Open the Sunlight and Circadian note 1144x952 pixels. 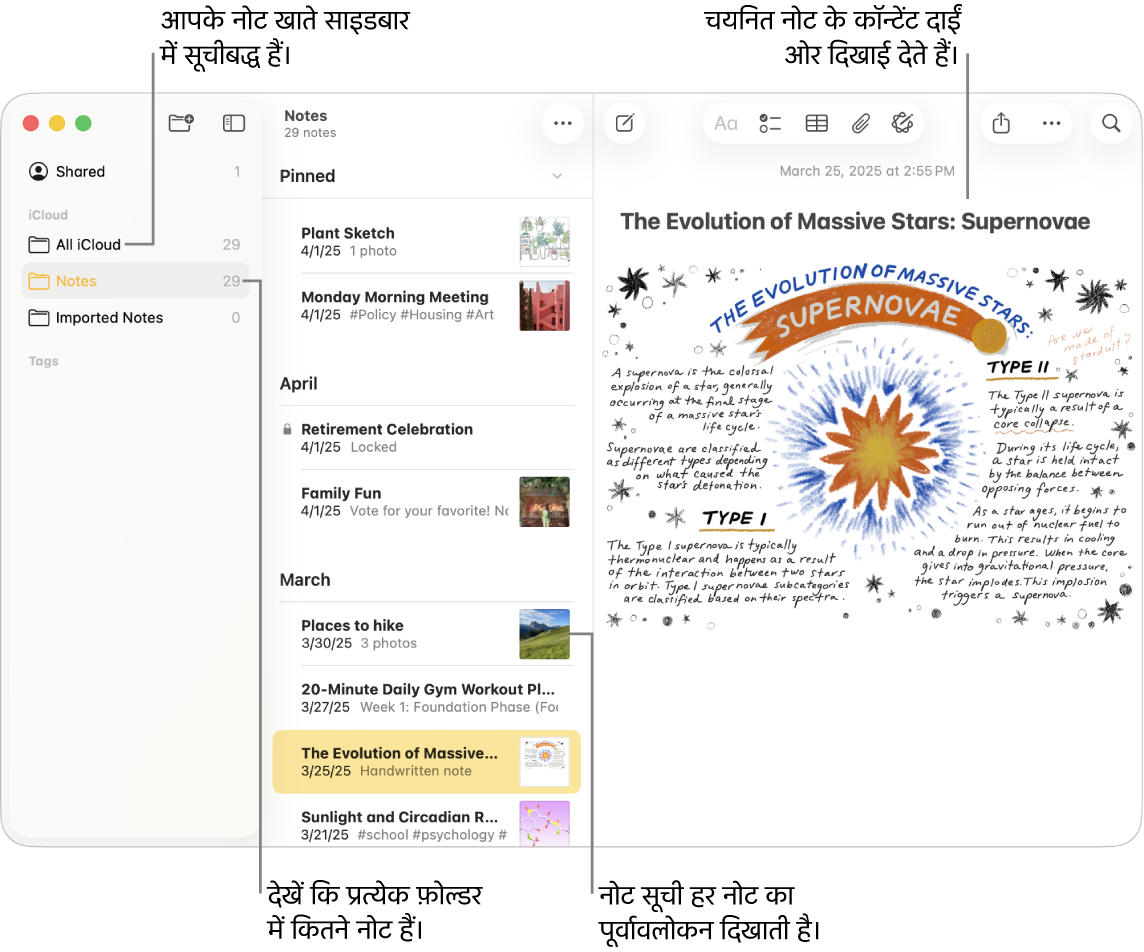(427, 824)
